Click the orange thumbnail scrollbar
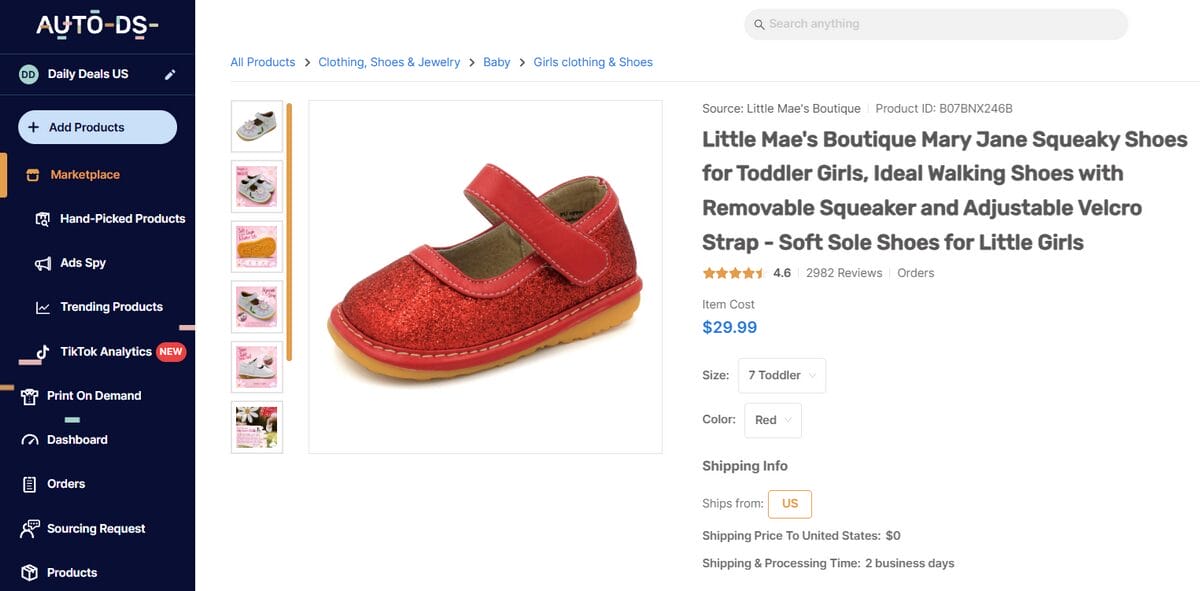The width and height of the screenshot is (1200, 591). [290, 232]
